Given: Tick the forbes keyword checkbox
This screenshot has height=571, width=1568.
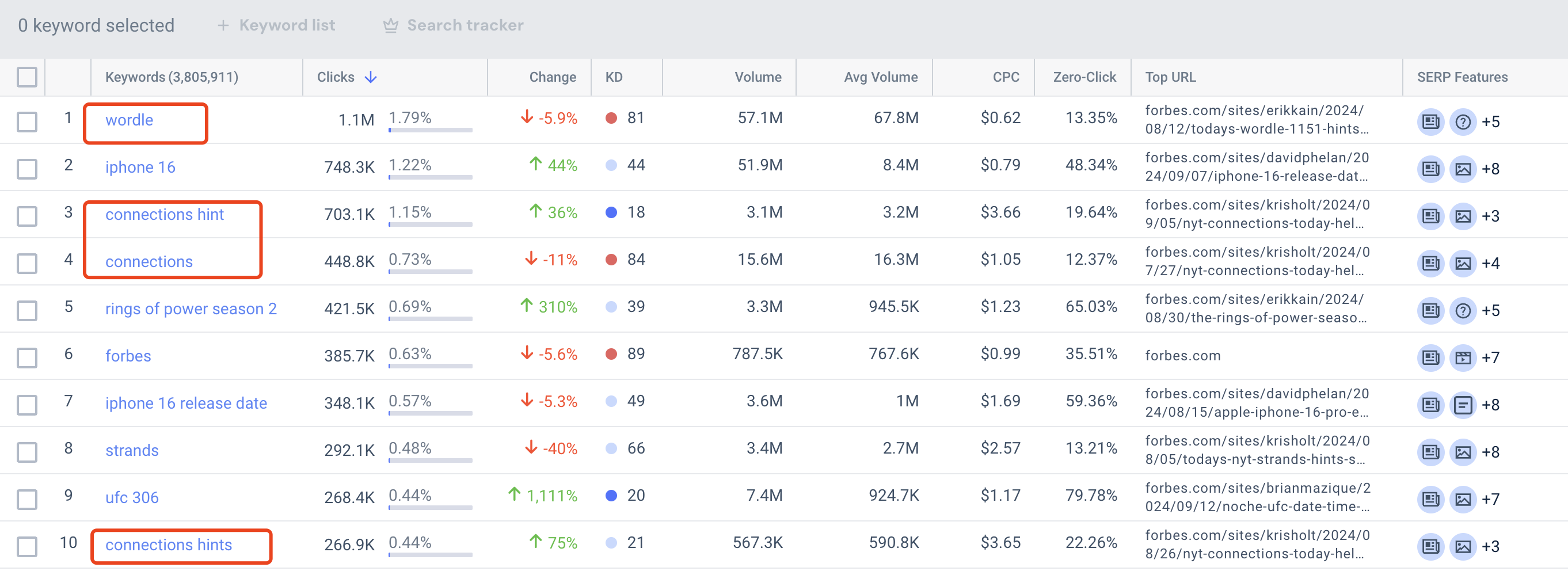Looking at the screenshot, I should [27, 358].
